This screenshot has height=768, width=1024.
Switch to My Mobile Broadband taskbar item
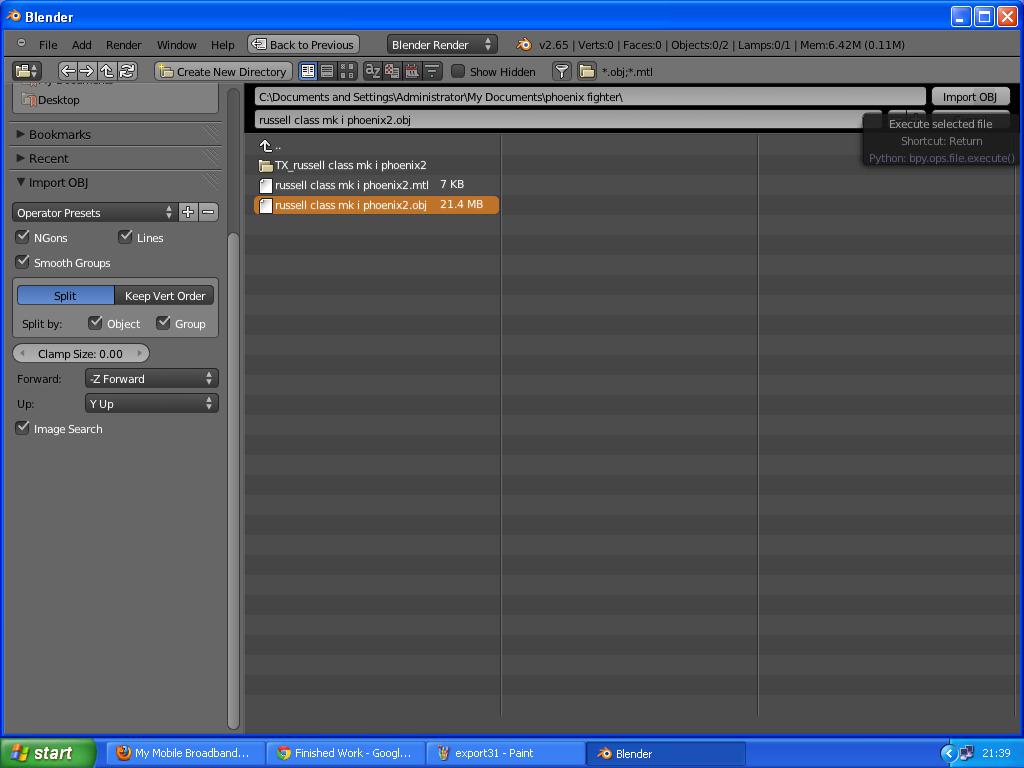pyautogui.click(x=185, y=753)
